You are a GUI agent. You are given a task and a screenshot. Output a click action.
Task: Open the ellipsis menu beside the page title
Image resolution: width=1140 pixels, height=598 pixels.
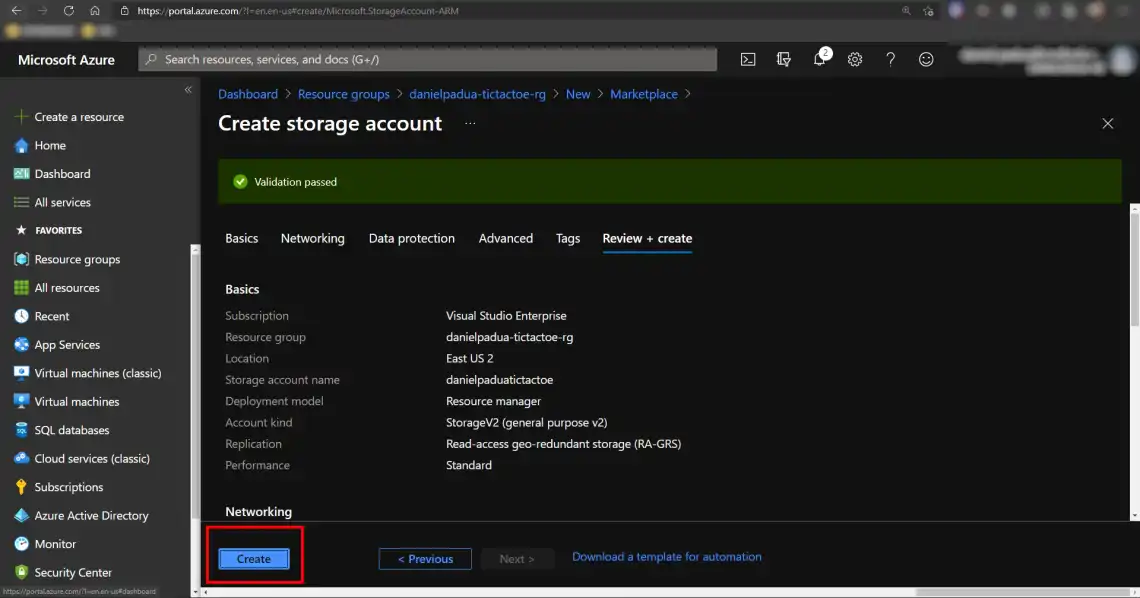coord(470,123)
